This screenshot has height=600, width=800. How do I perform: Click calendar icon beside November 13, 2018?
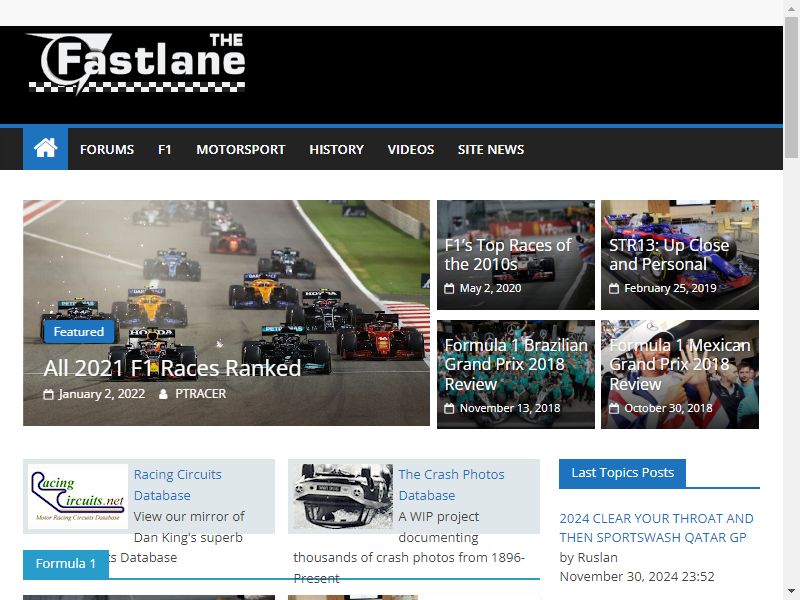click(x=449, y=409)
